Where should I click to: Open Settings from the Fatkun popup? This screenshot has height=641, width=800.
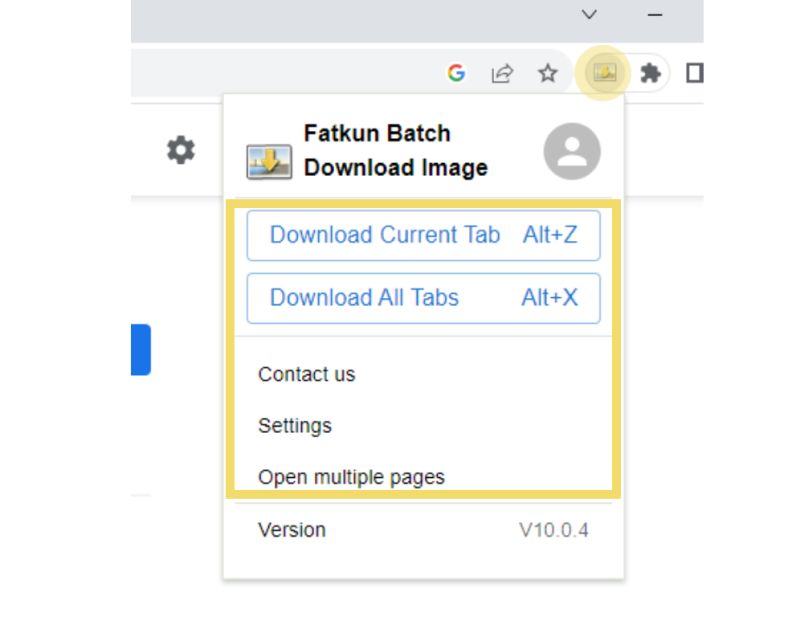tap(295, 426)
